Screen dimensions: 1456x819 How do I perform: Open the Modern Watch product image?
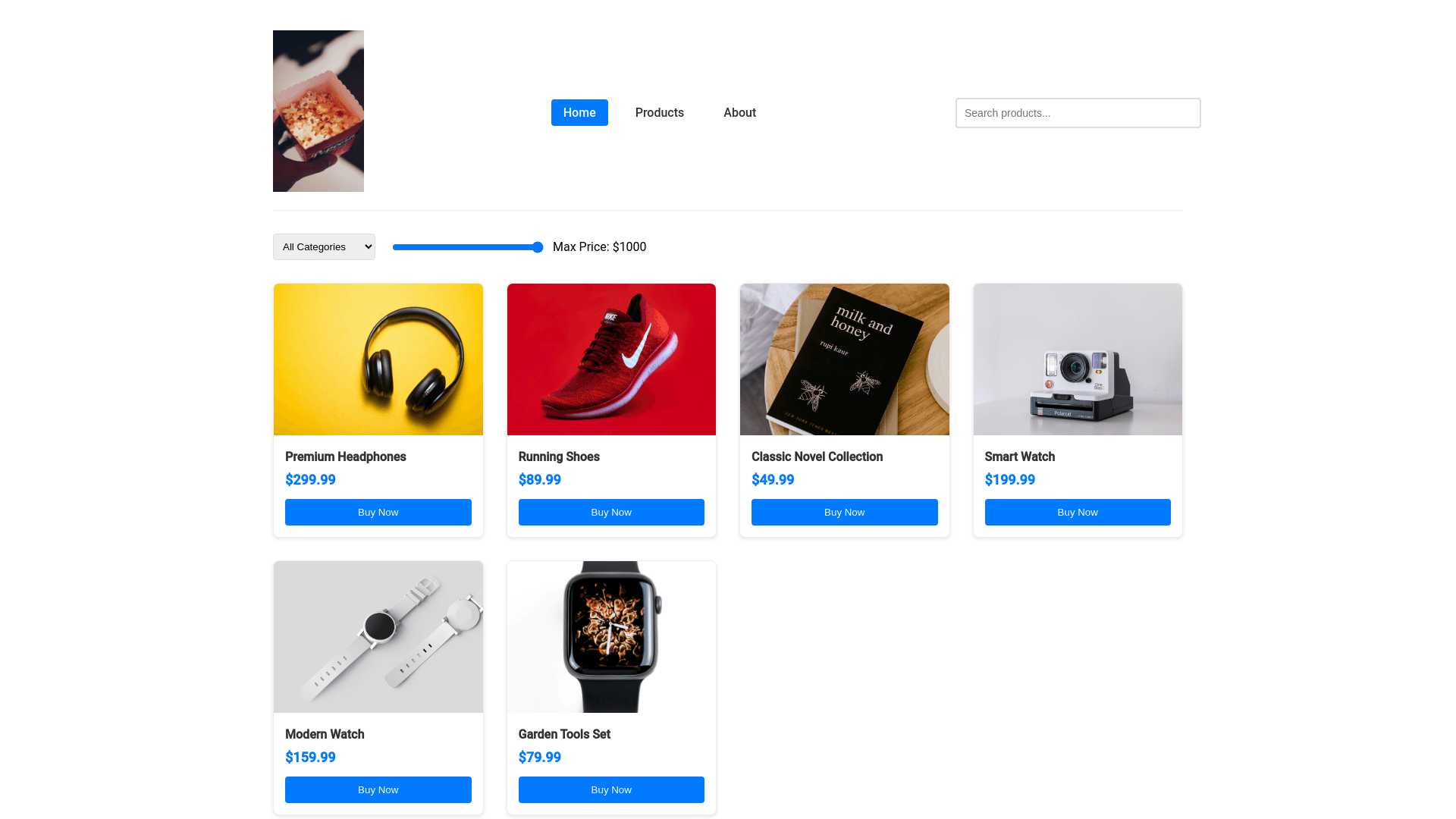tap(378, 637)
